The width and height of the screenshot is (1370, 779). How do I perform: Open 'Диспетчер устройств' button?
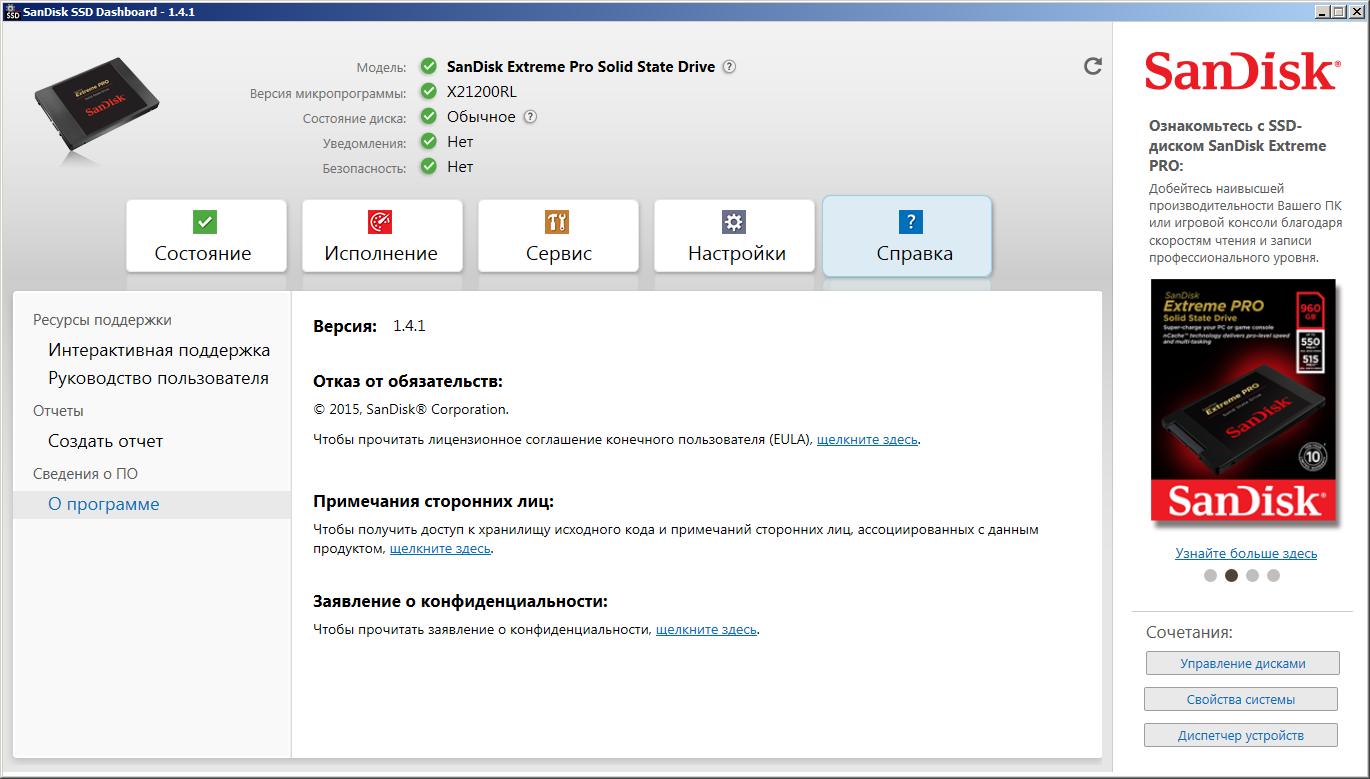point(1241,735)
